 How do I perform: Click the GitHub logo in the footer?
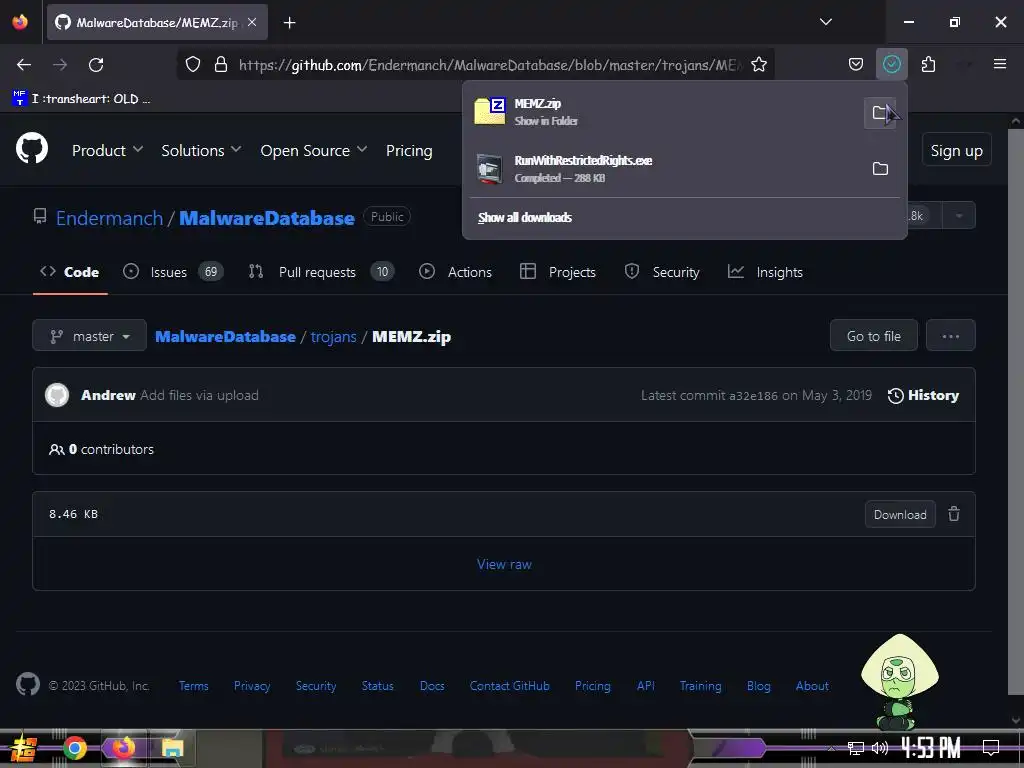(x=27, y=684)
